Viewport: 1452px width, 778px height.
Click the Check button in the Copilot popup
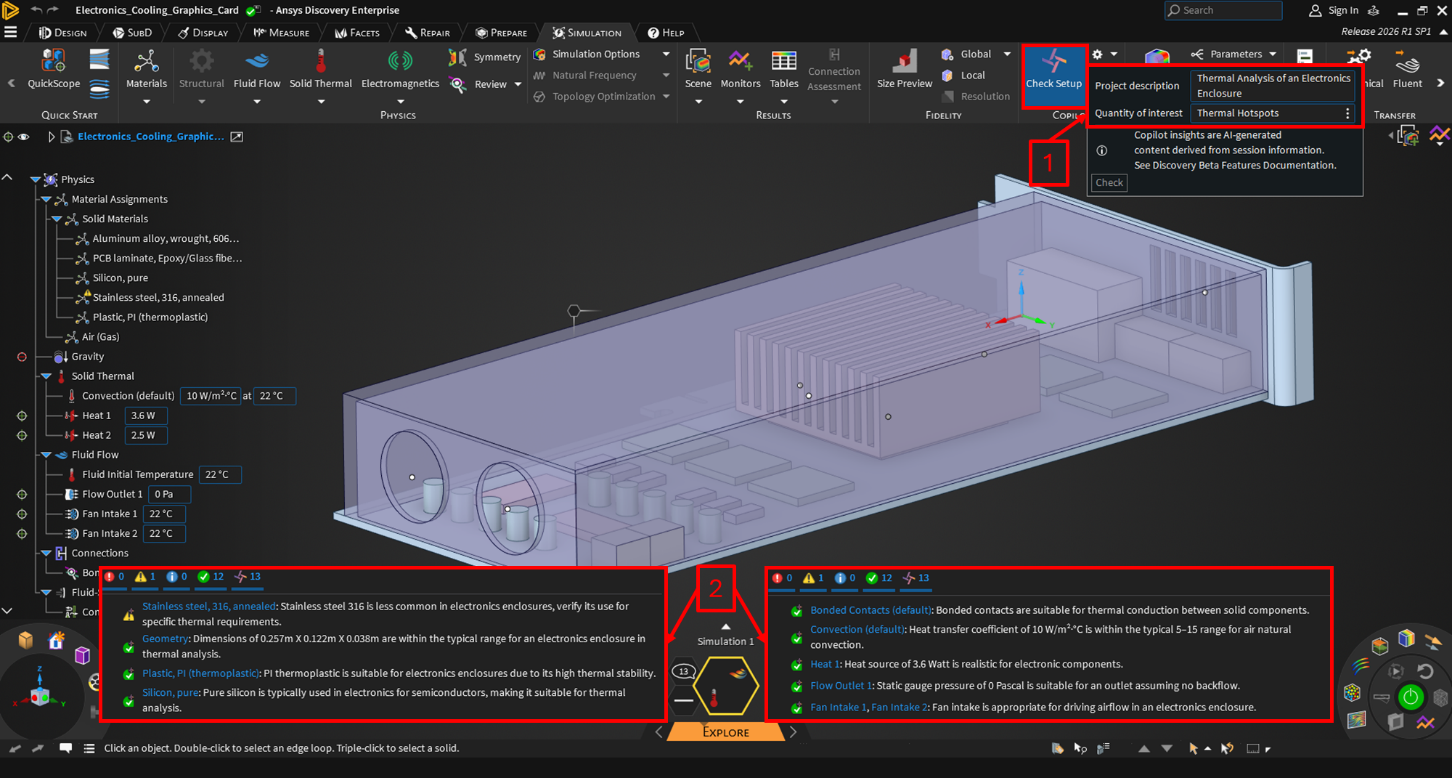[1109, 182]
